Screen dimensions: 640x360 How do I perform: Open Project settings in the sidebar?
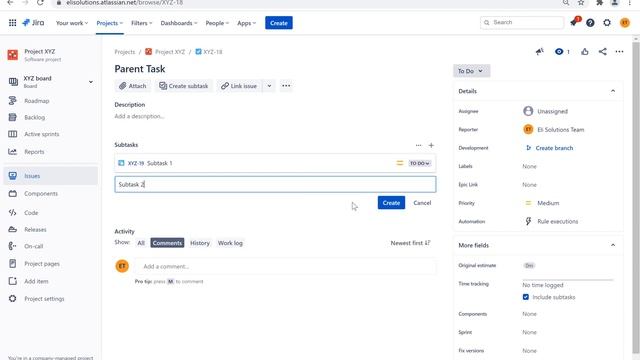click(x=44, y=299)
